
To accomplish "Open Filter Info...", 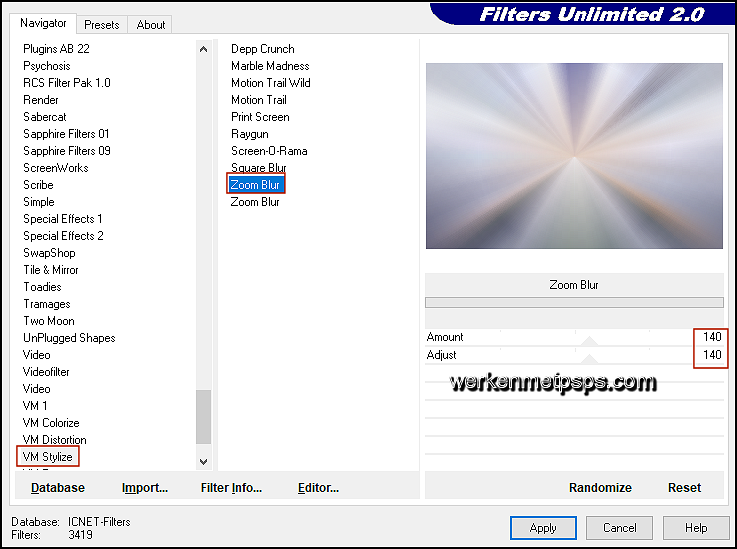I will point(231,487).
